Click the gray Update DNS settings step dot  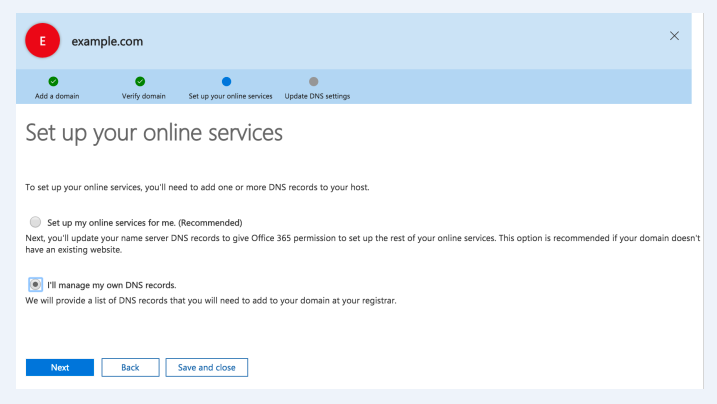click(314, 81)
